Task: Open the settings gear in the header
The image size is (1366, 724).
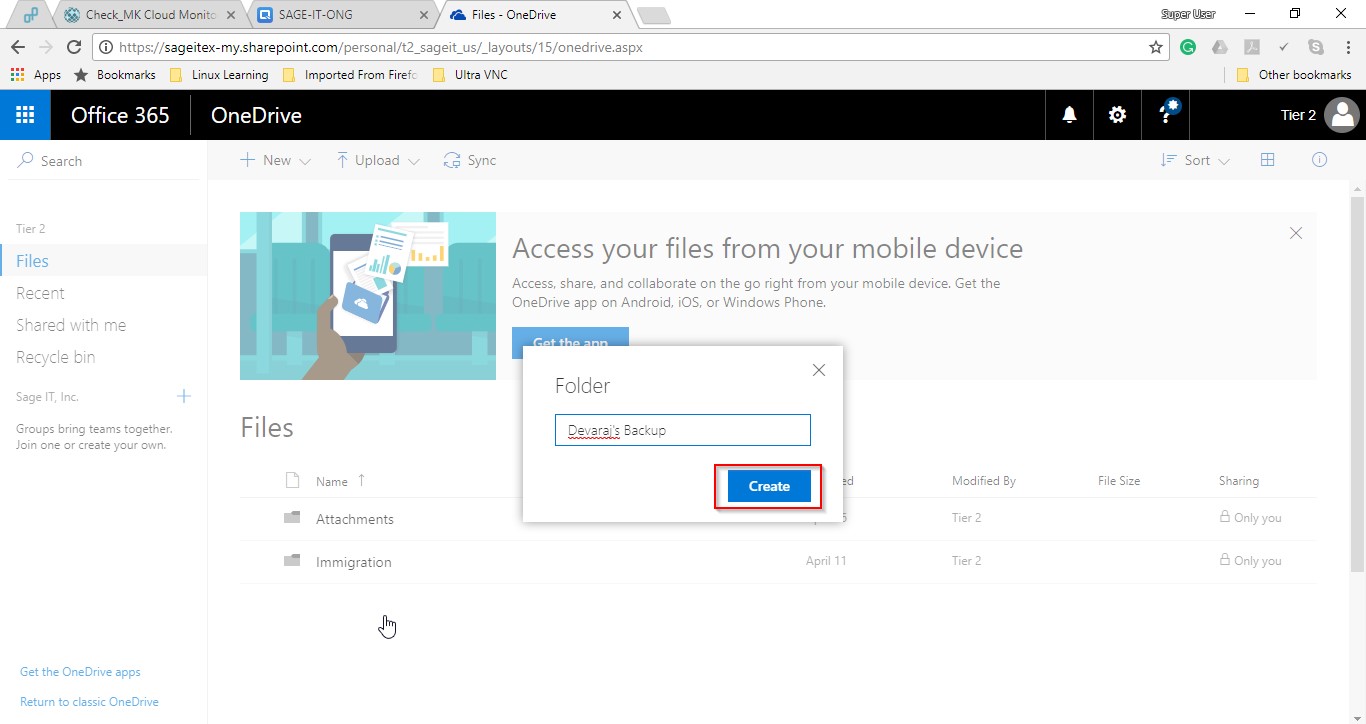Action: tap(1117, 115)
